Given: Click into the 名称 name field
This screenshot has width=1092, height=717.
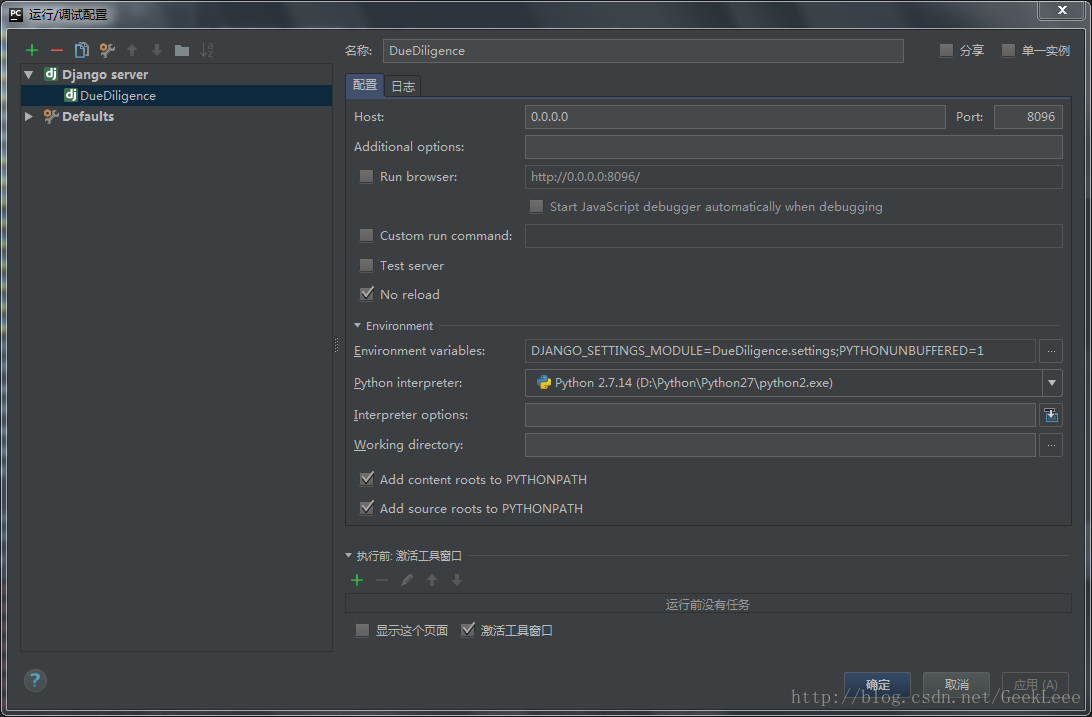Looking at the screenshot, I should pyautogui.click(x=643, y=51).
